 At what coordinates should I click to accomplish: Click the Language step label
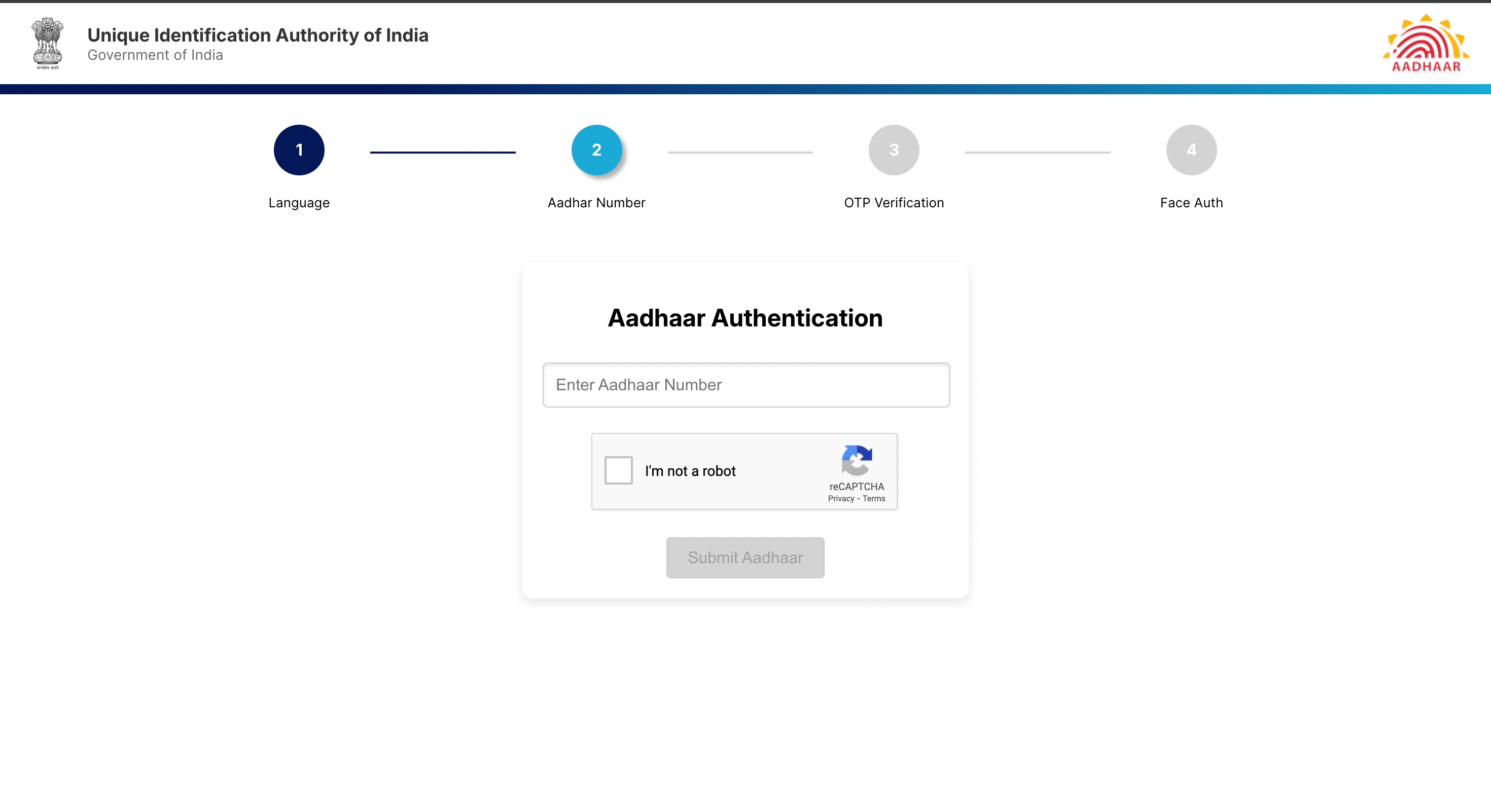tap(299, 203)
